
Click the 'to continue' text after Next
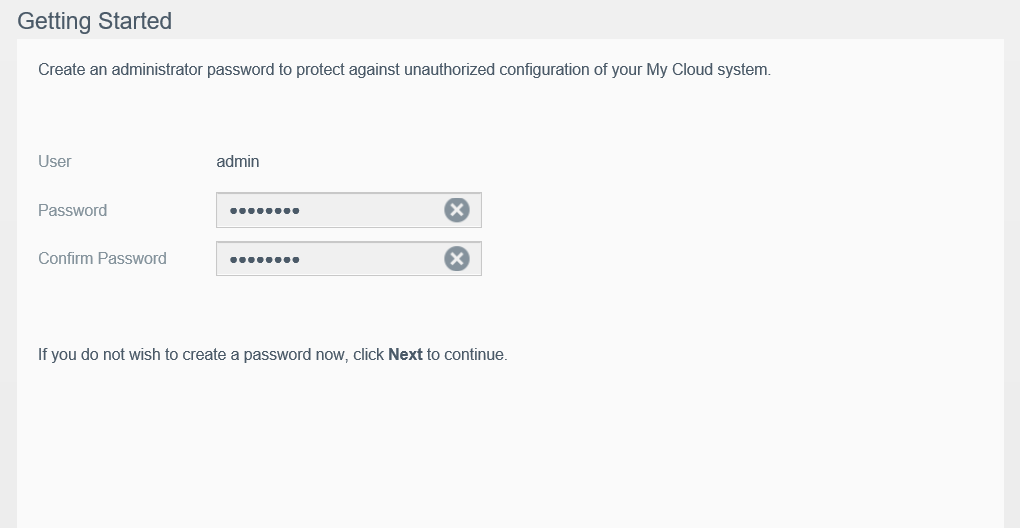(466, 354)
